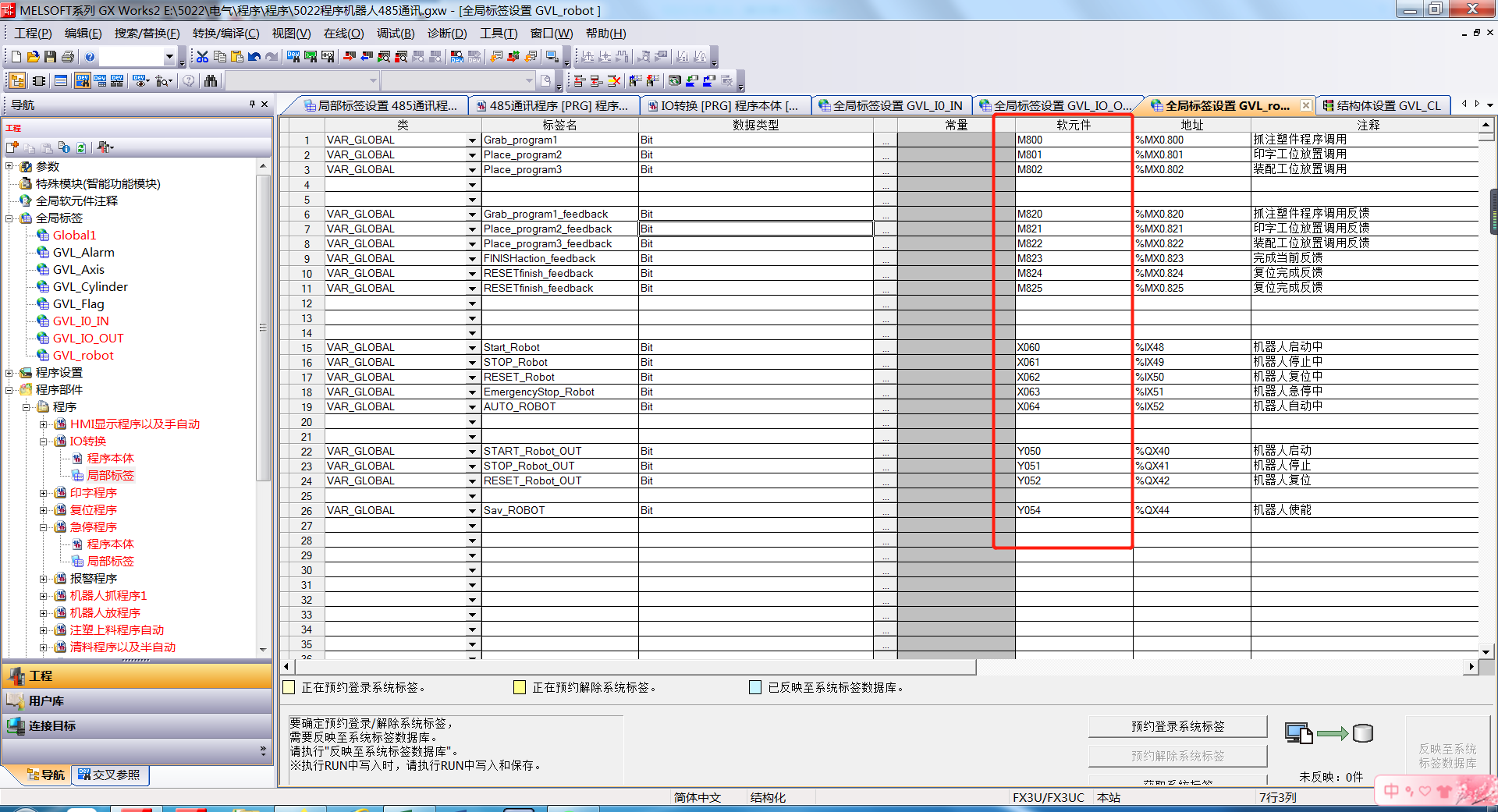Switch to 全局标签设置 GVL_IO_IN tab
The image size is (1498, 812).
(x=892, y=106)
